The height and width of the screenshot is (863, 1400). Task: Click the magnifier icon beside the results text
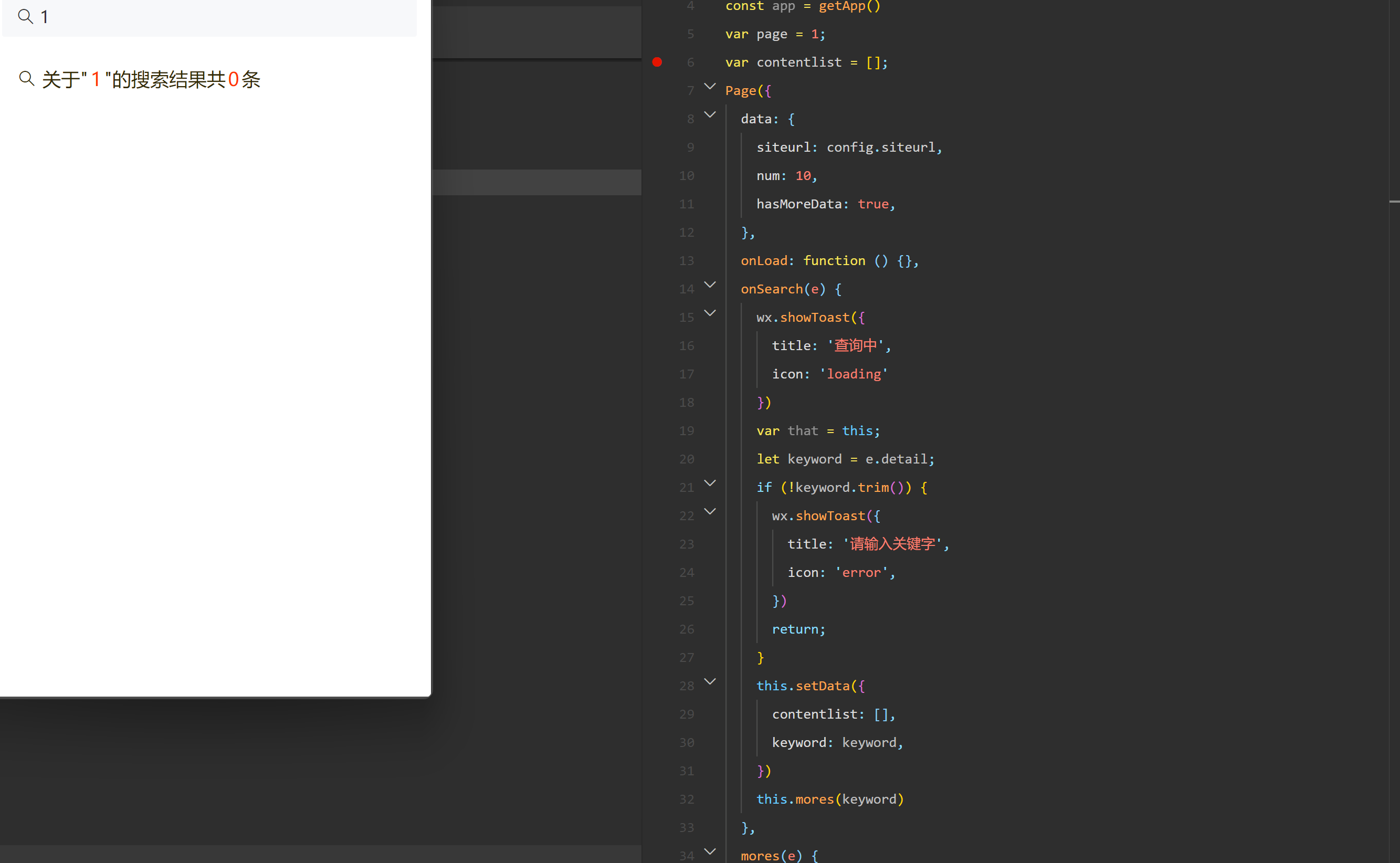click(x=26, y=78)
